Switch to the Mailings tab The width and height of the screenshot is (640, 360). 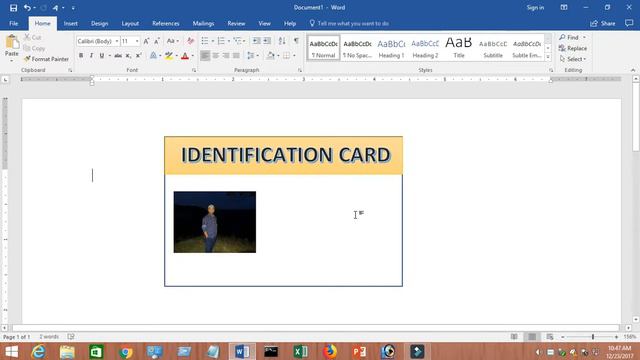coord(203,24)
